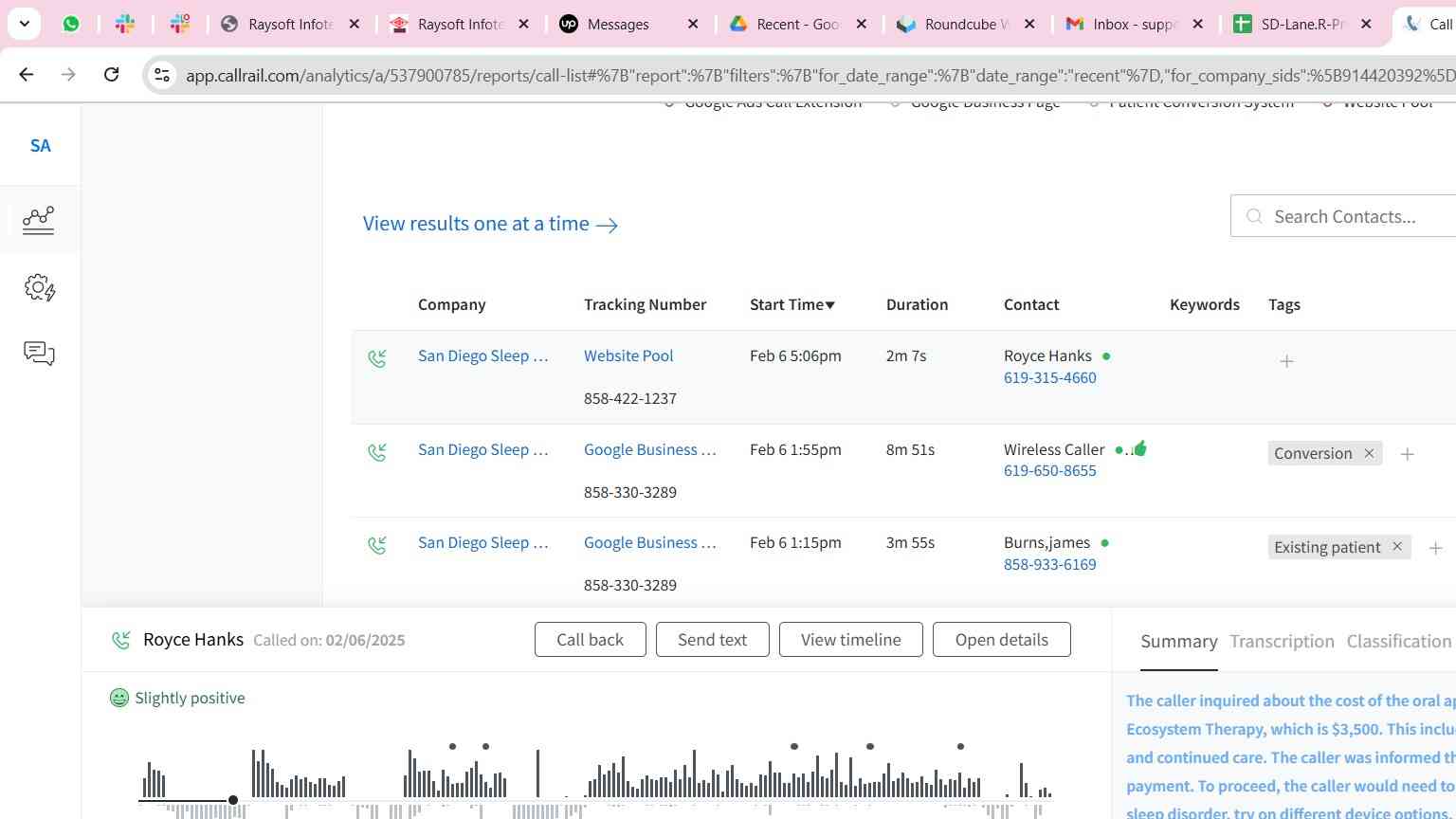
Task: Reload the CallRail page
Action: click(111, 74)
